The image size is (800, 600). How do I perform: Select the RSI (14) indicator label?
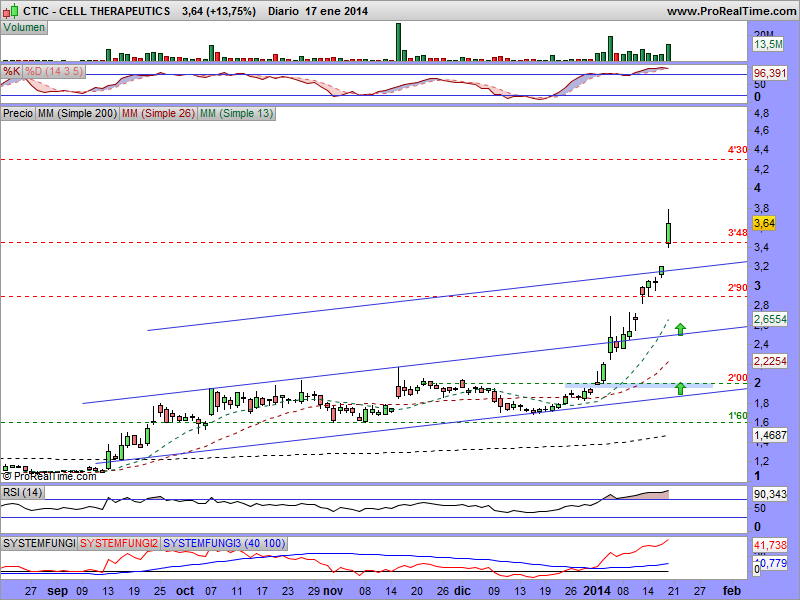(x=22, y=492)
